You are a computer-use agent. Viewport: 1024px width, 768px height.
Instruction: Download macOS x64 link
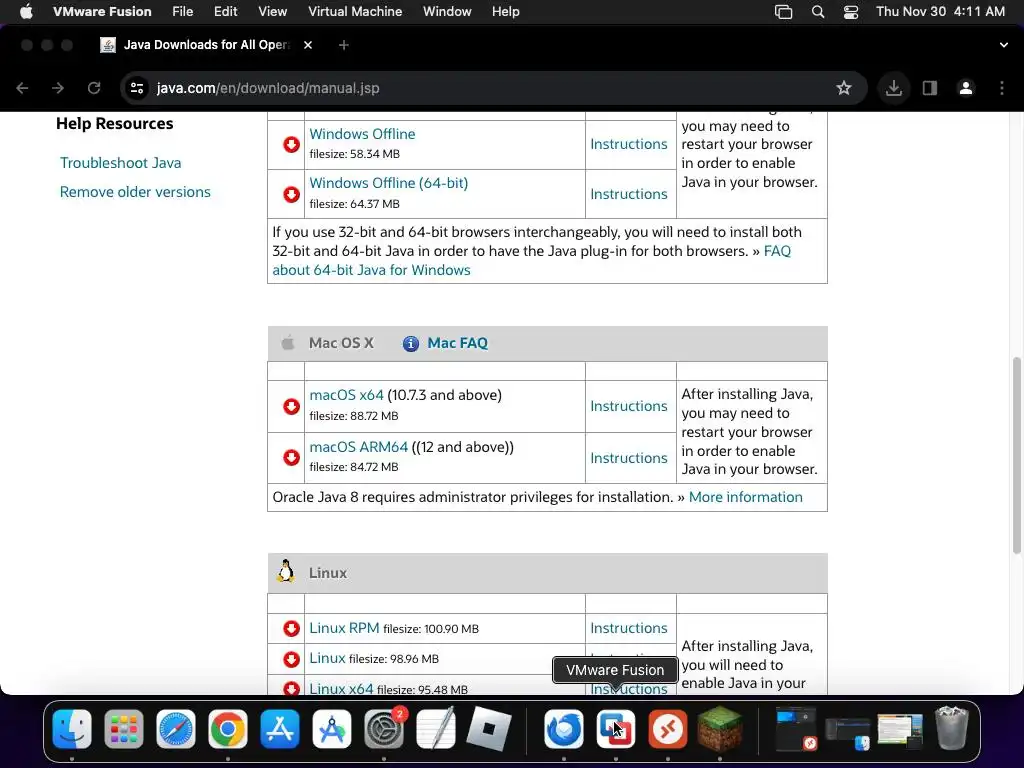click(x=346, y=395)
